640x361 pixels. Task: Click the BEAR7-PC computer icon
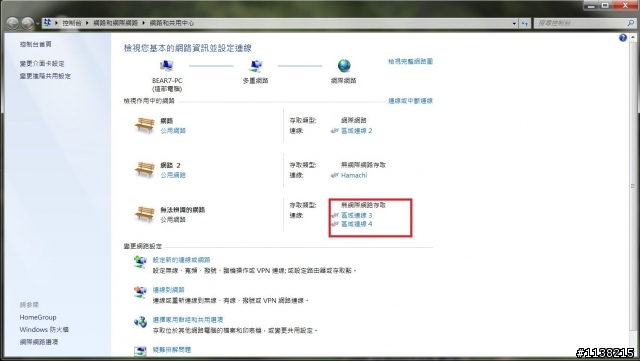[x=167, y=66]
